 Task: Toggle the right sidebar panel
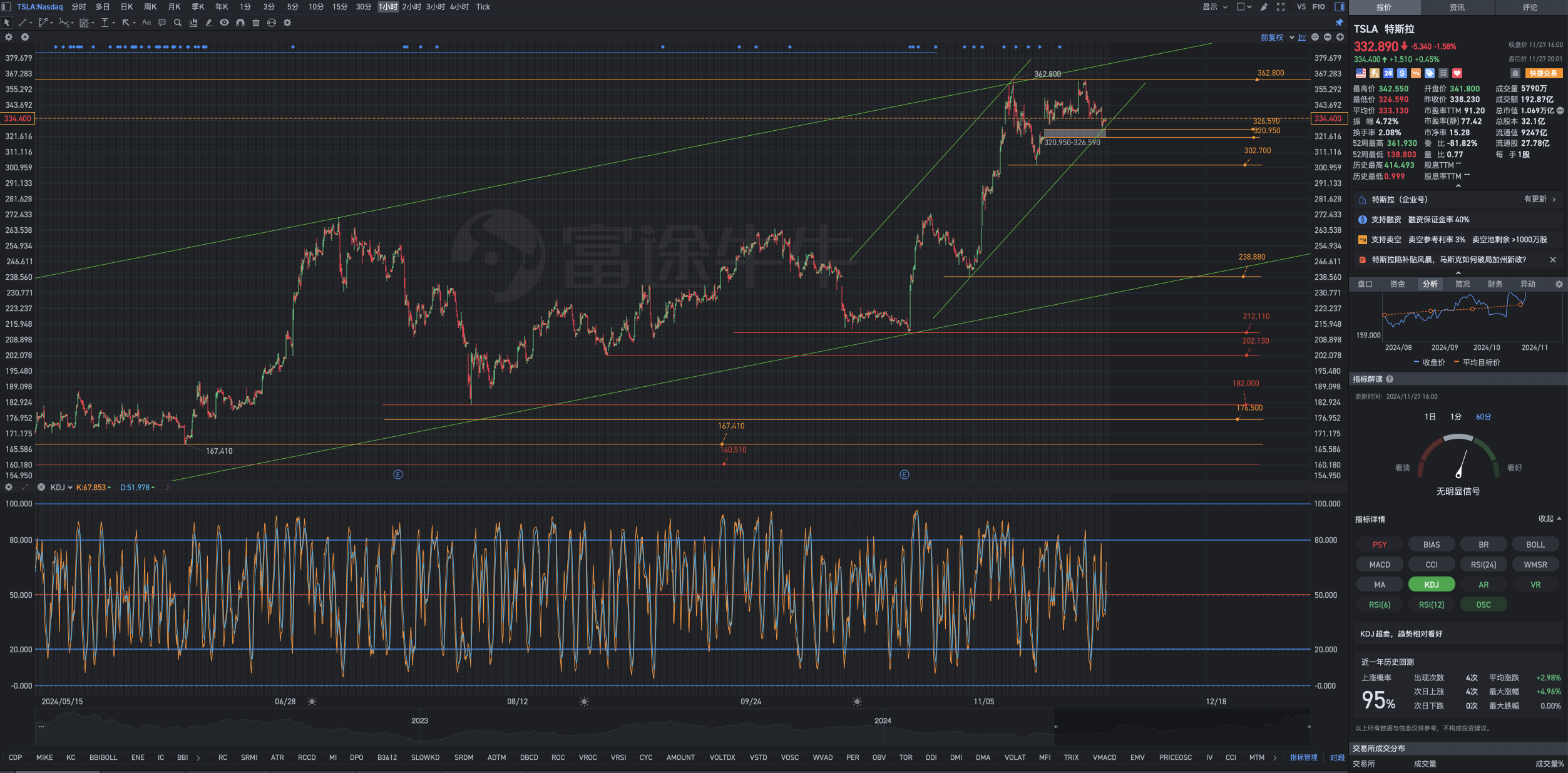[1340, 7]
